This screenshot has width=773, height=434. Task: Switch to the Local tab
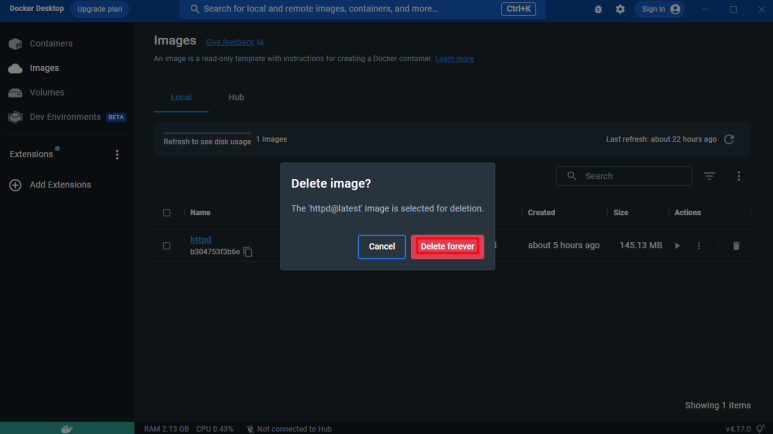click(181, 97)
